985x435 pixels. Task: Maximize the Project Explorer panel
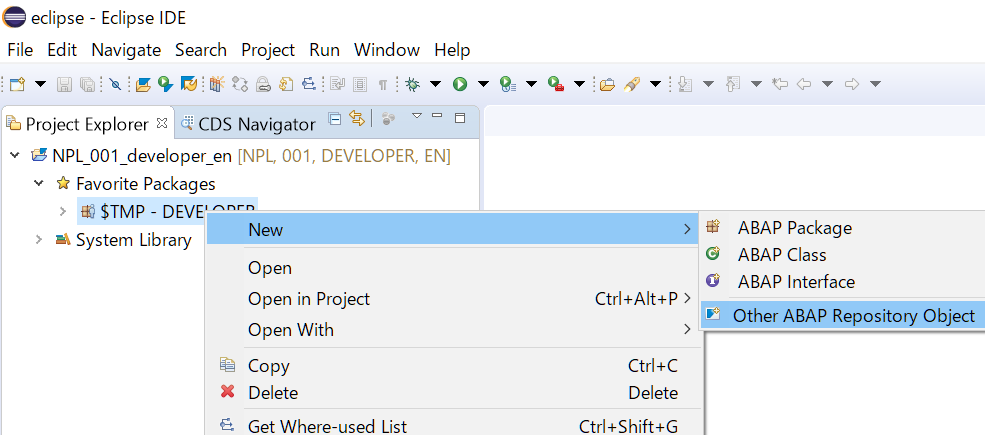click(460, 118)
